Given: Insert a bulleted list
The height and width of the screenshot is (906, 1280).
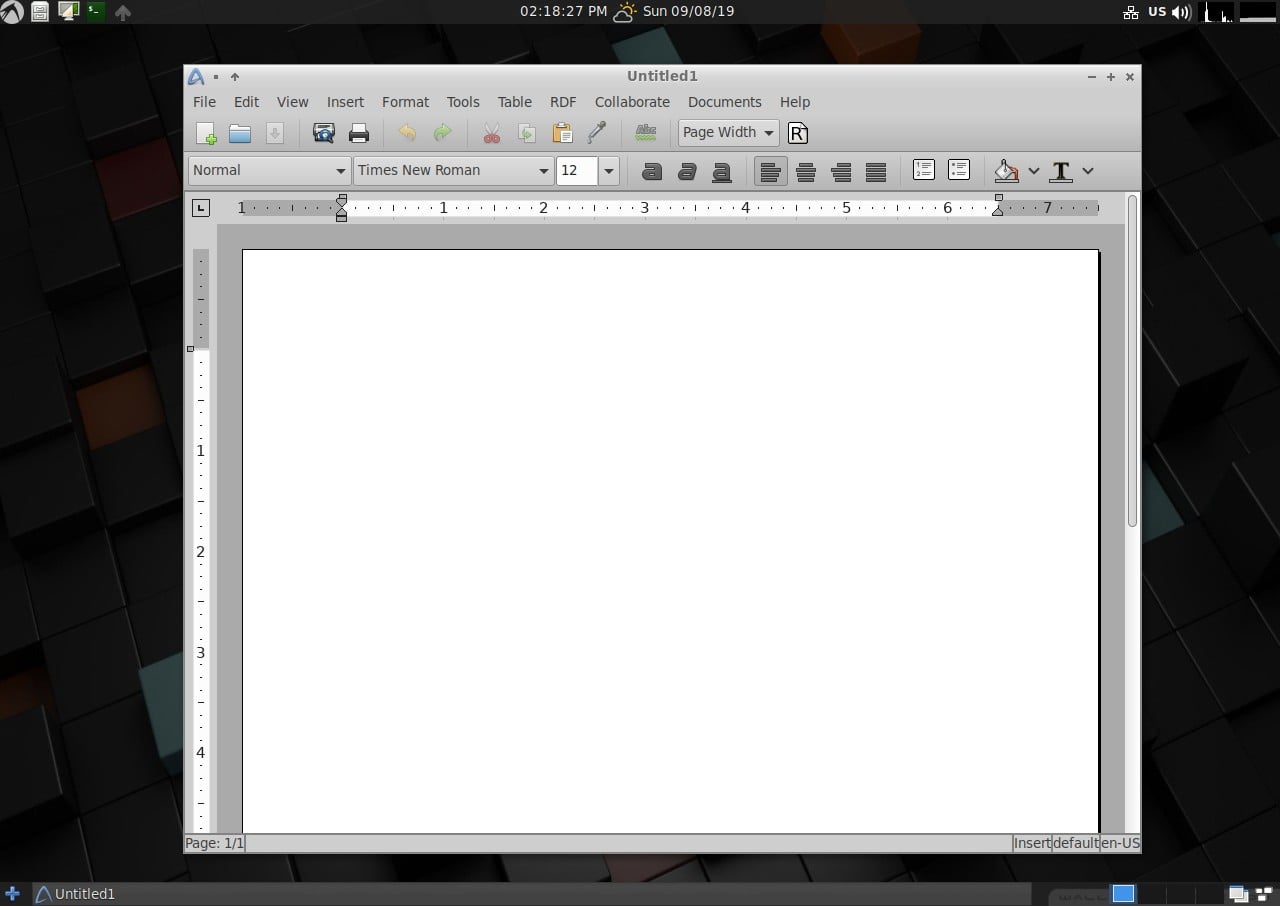Looking at the screenshot, I should tap(959, 171).
